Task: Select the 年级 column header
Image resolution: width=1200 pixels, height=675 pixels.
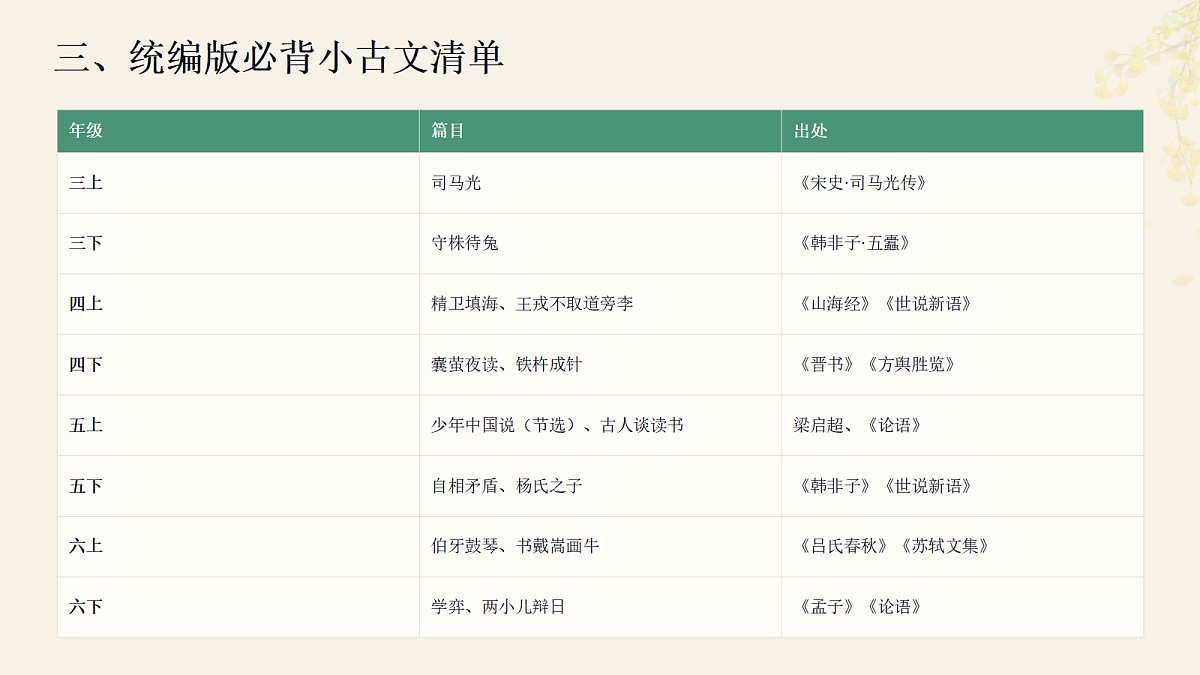Action: pos(238,131)
